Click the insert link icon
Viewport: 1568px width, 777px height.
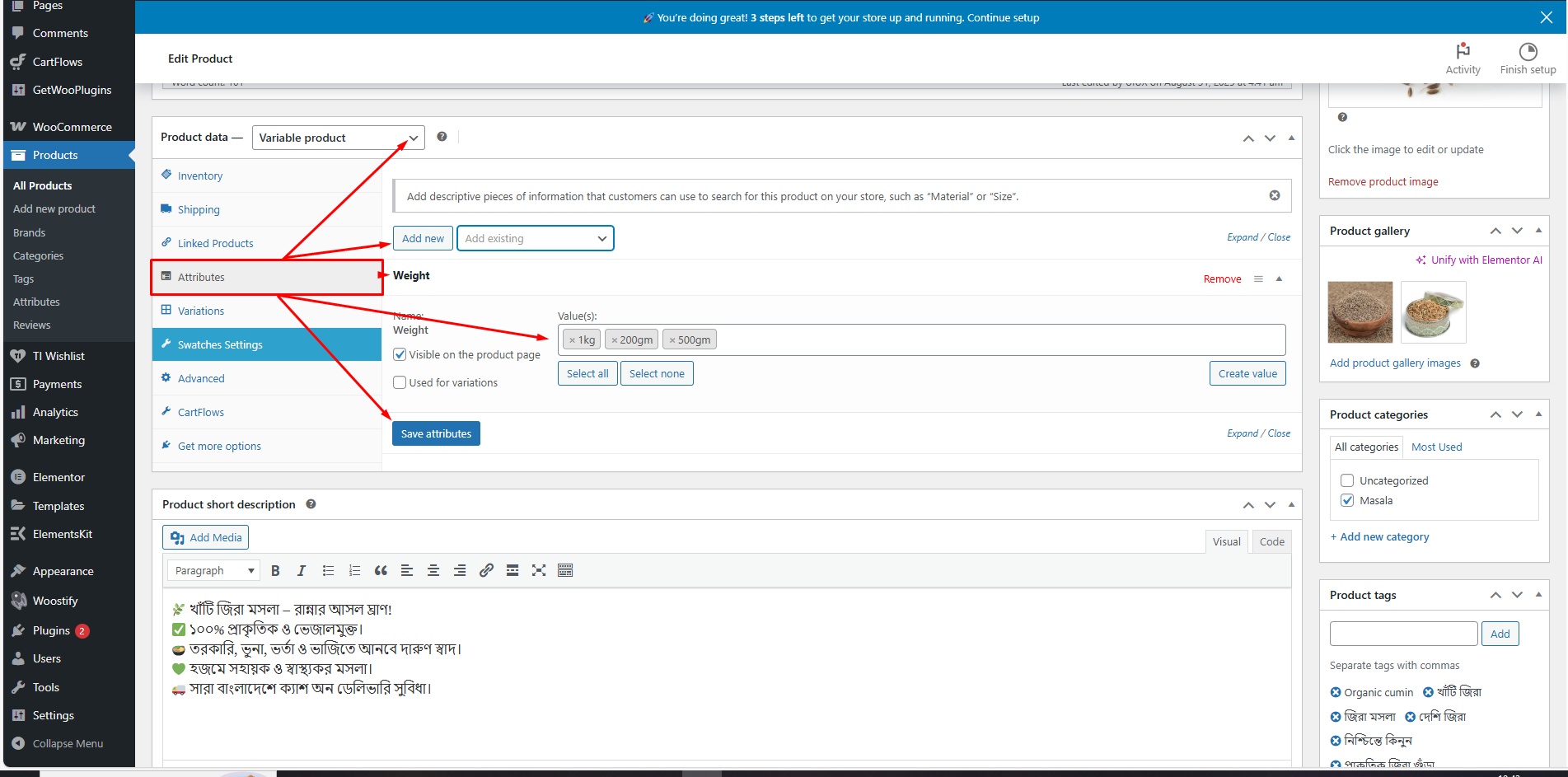[486, 570]
